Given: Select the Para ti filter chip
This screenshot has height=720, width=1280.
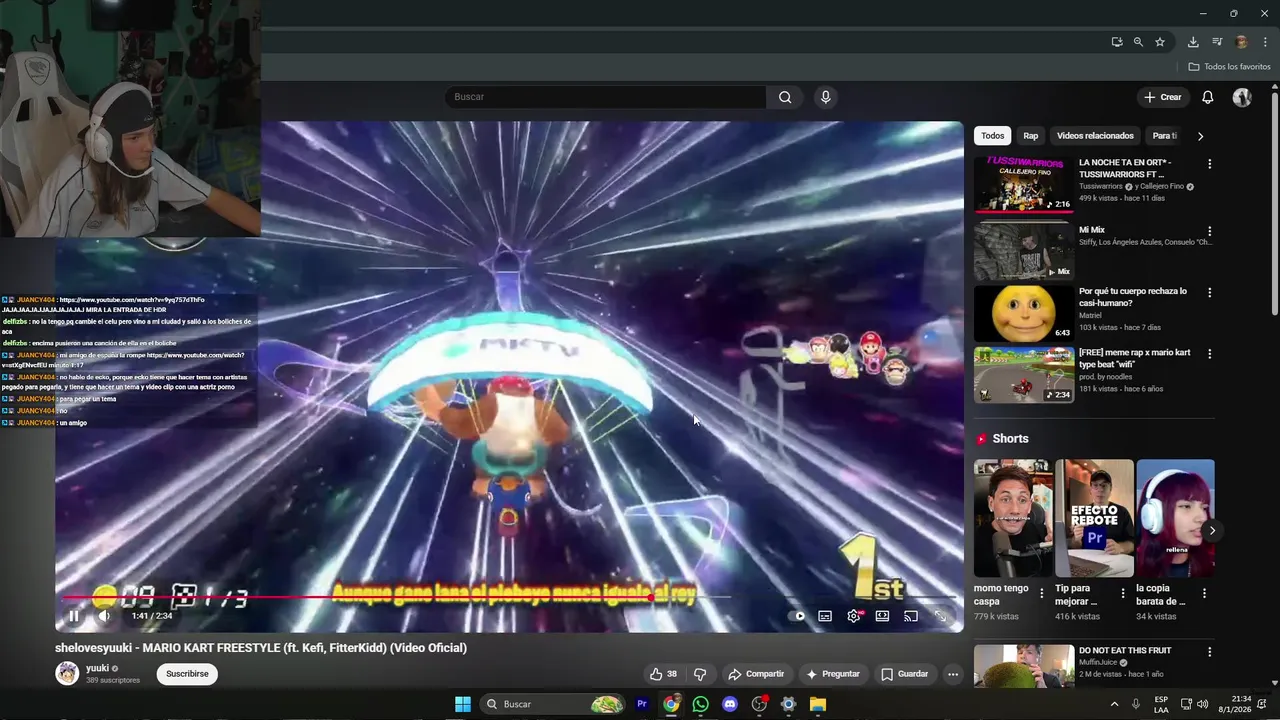Looking at the screenshot, I should click(1164, 136).
